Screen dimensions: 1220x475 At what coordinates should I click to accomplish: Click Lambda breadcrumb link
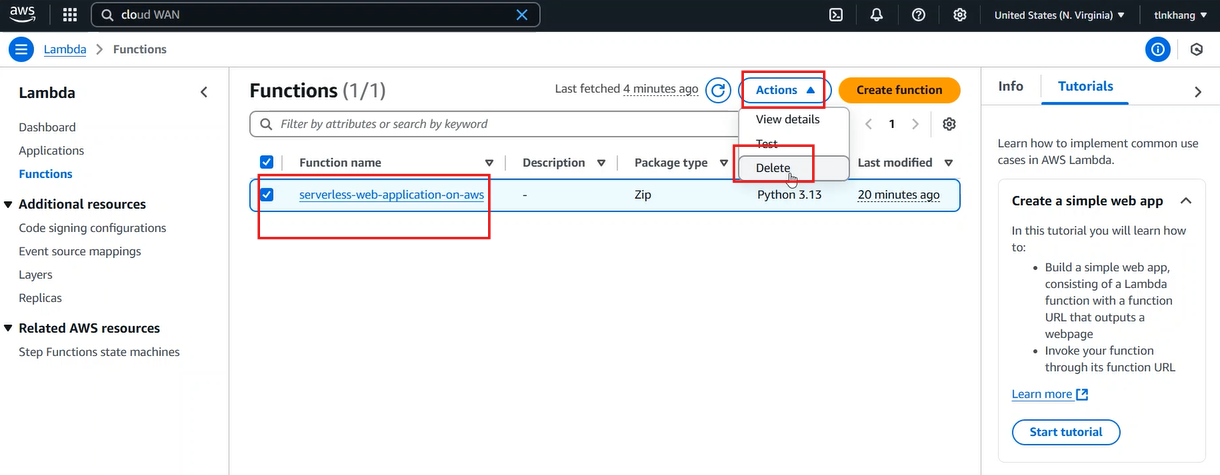tap(65, 49)
